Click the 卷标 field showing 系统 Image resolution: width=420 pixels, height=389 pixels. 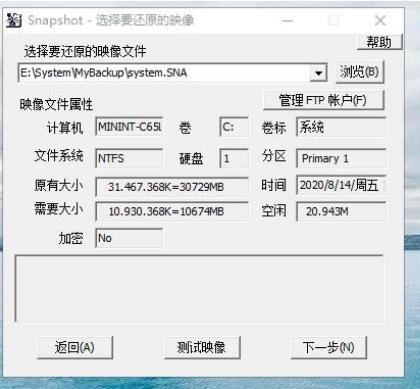coord(341,127)
